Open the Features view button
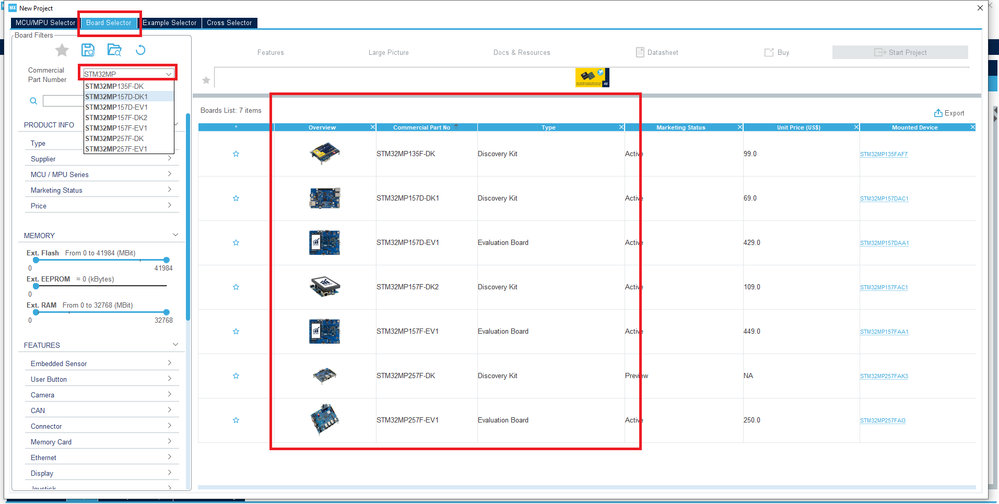This screenshot has width=999, height=504. (271, 52)
